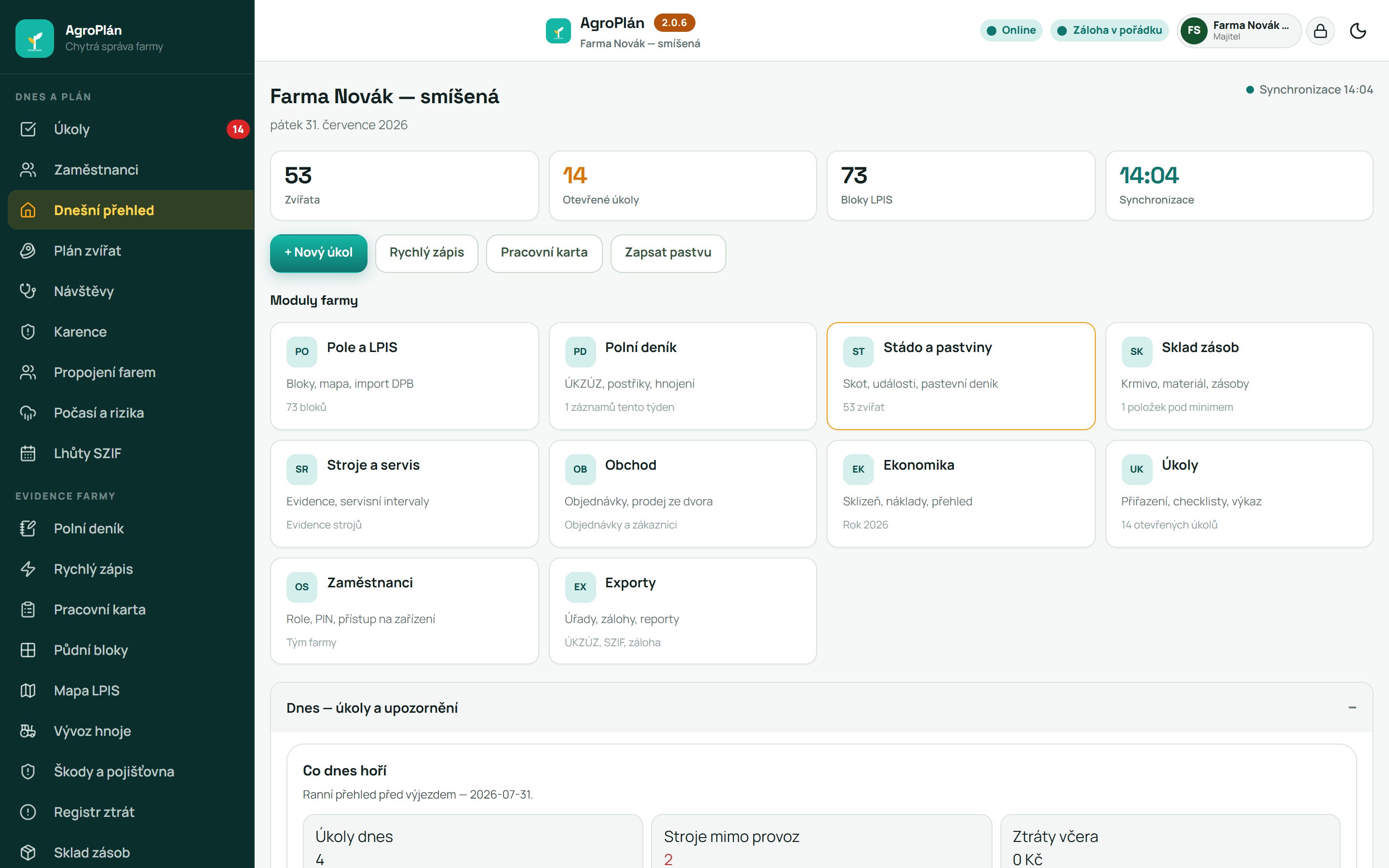Click the 2.0.6 version badge
The height and width of the screenshot is (868, 1389).
click(674, 23)
